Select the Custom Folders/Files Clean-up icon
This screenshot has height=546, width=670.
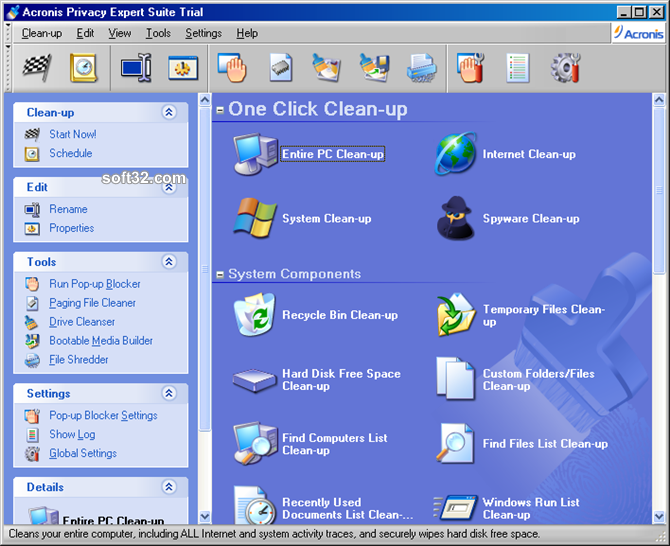point(455,379)
